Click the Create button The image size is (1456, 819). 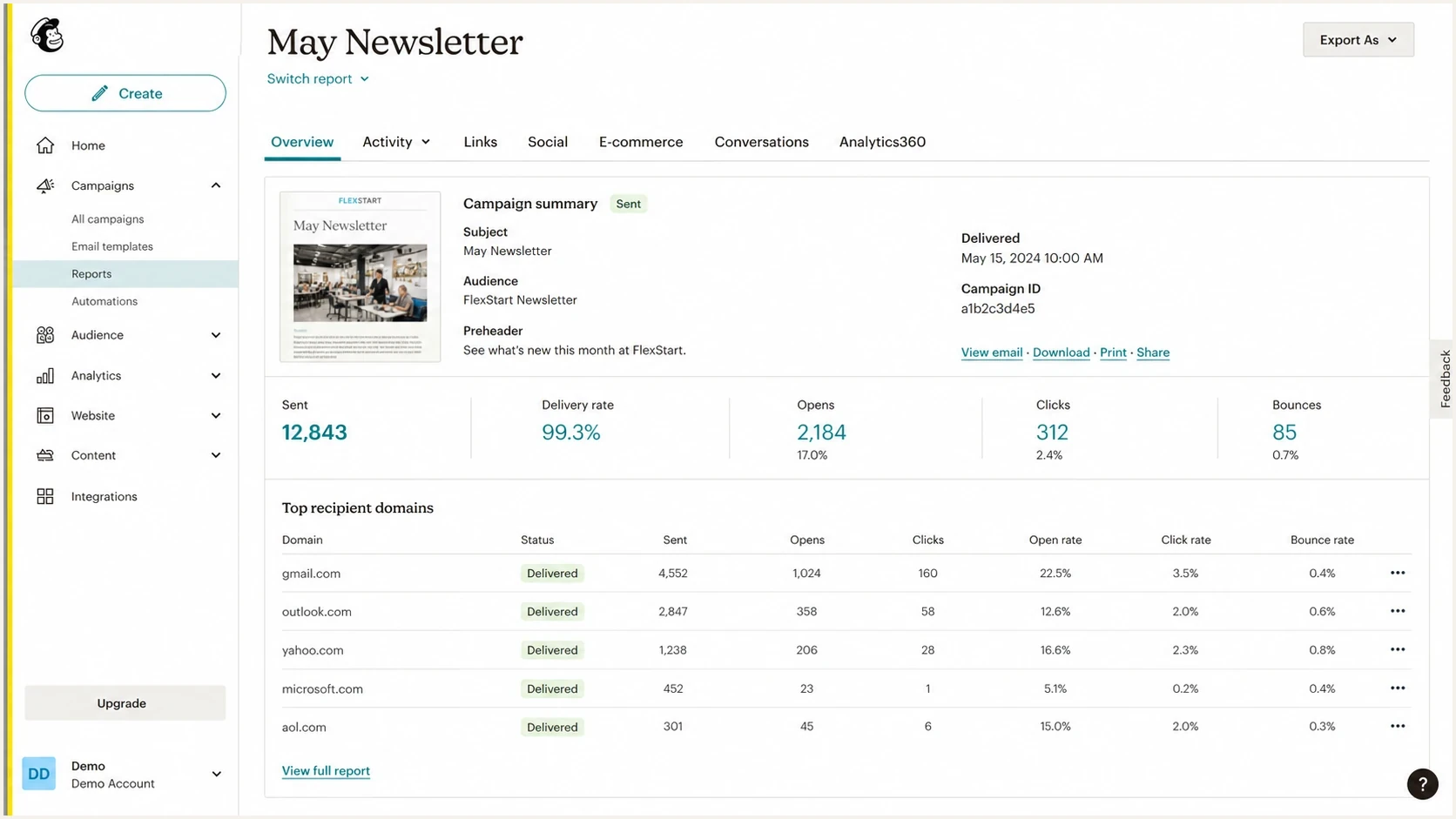point(125,93)
